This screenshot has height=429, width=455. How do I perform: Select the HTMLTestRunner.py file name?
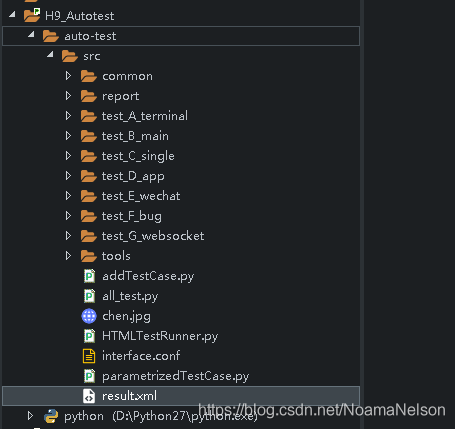click(x=160, y=336)
